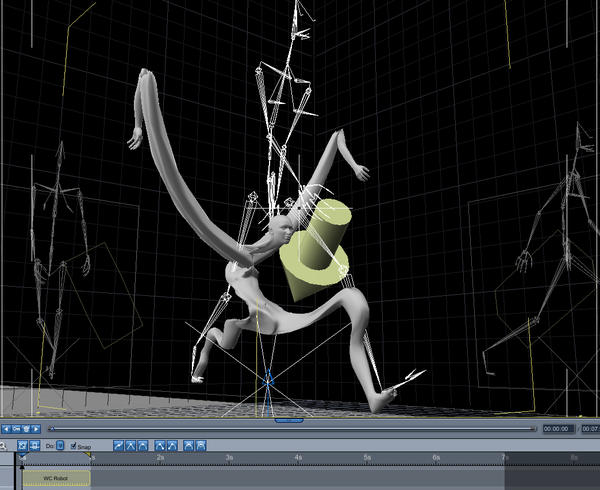Click the fifth keyframe tangent icon
The image size is (600, 490).
coord(172,446)
